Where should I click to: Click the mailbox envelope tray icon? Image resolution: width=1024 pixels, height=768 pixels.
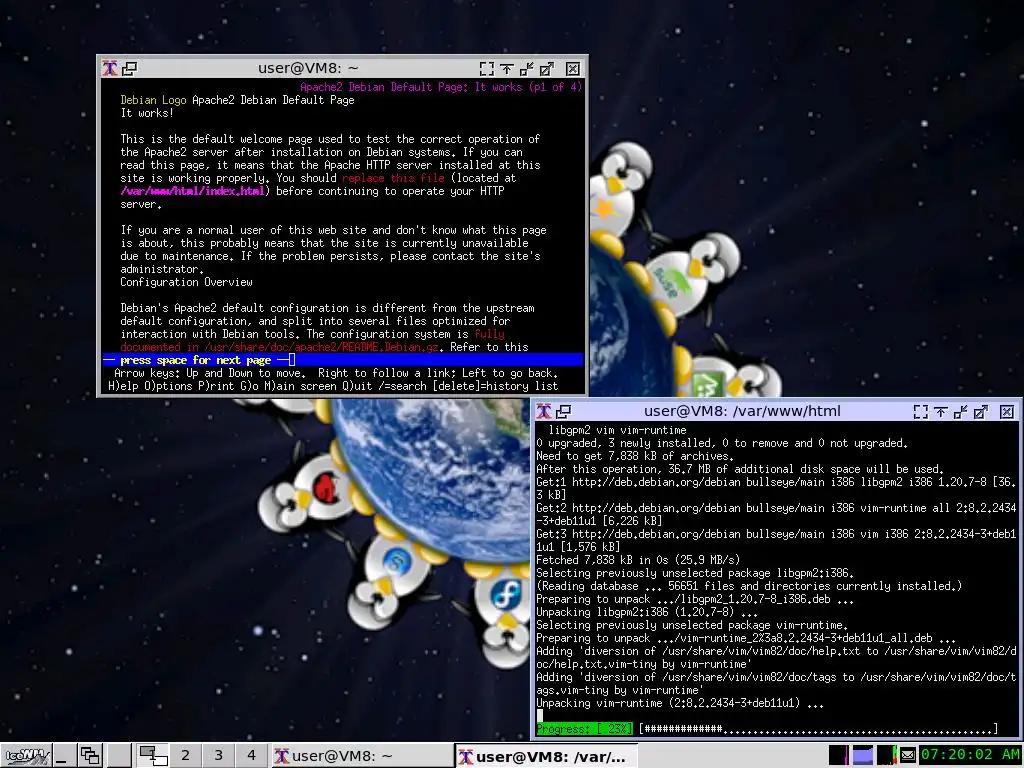click(x=908, y=756)
